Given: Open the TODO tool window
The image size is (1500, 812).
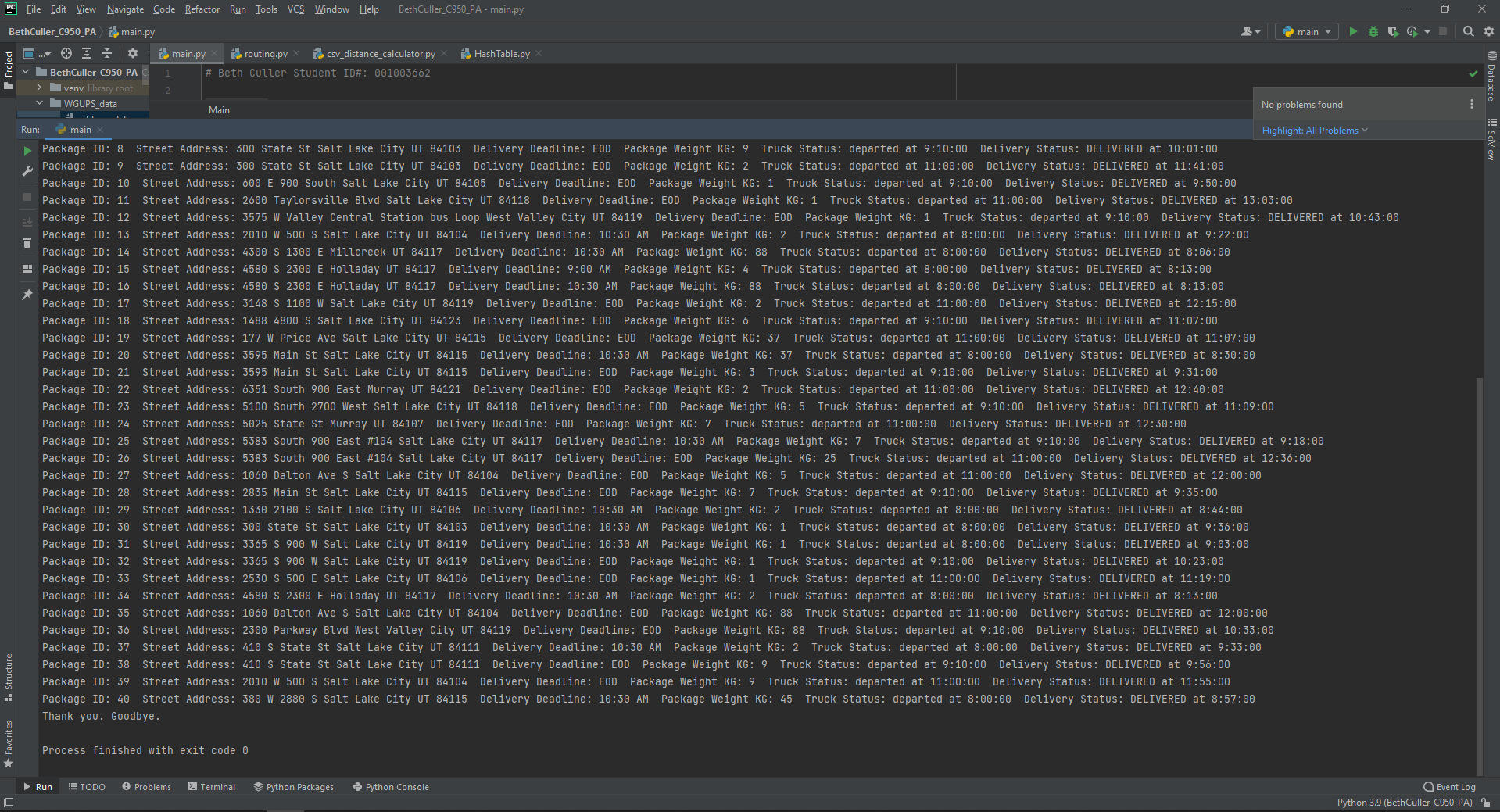Looking at the screenshot, I should click(x=87, y=787).
